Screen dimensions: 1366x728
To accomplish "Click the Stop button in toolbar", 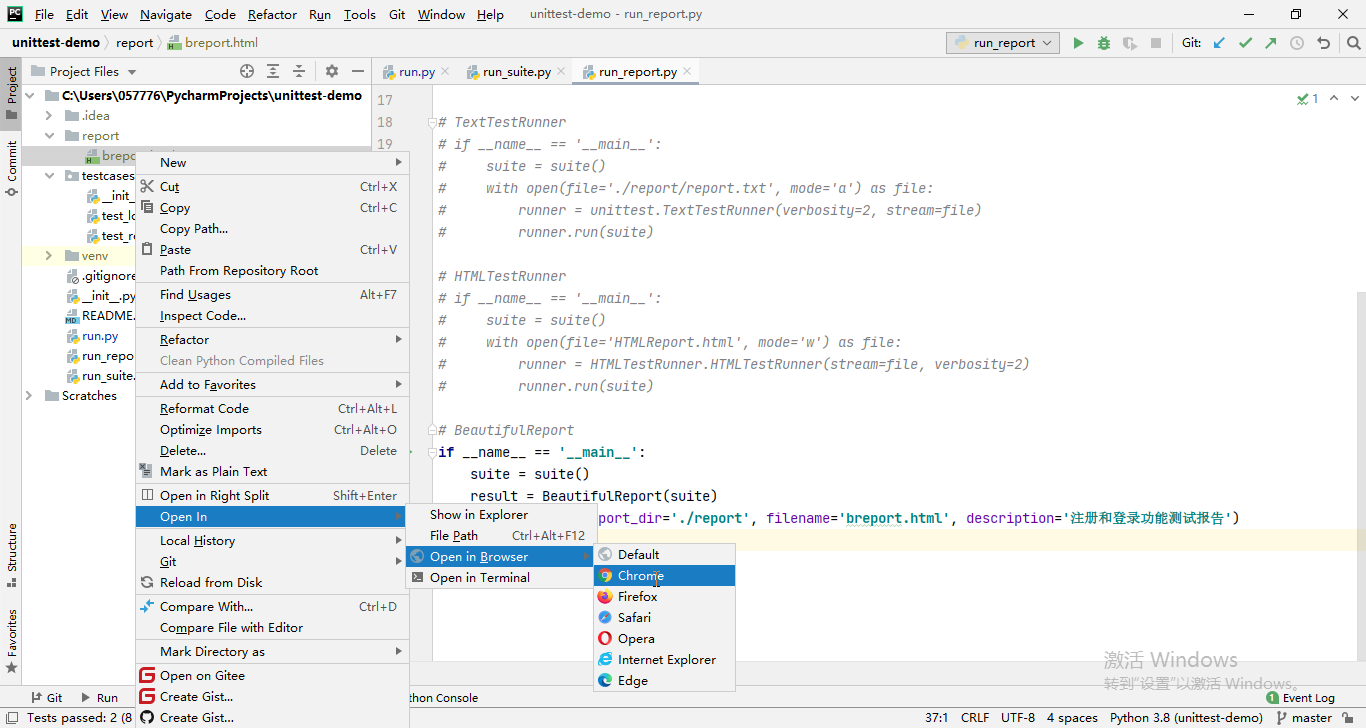I will 1156,43.
